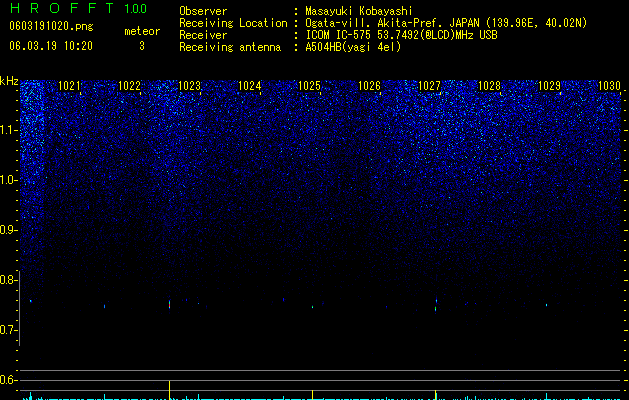Click the HROFFT title text
Screen dimensions: 629x400
tap(62, 8)
